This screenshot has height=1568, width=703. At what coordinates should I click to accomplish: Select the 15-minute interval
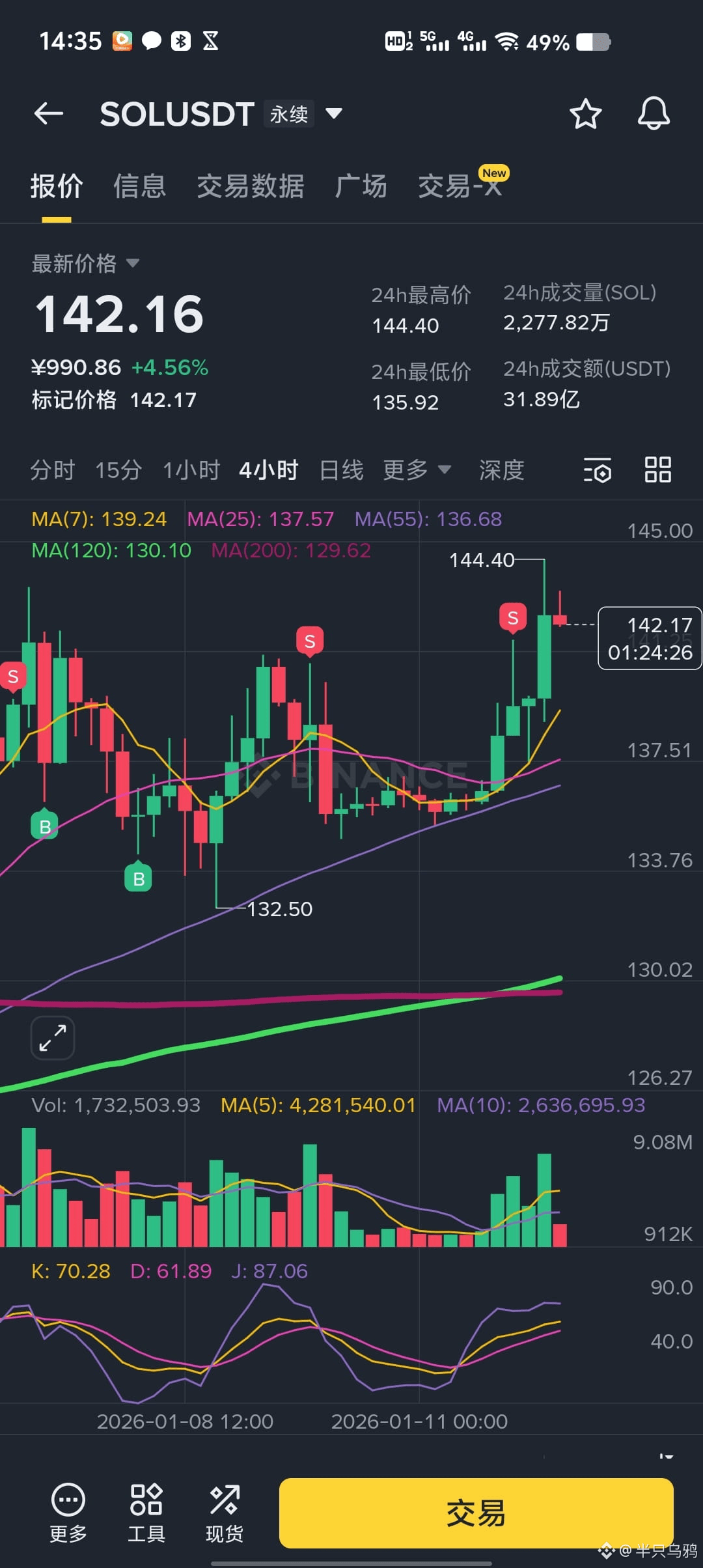pyautogui.click(x=118, y=469)
